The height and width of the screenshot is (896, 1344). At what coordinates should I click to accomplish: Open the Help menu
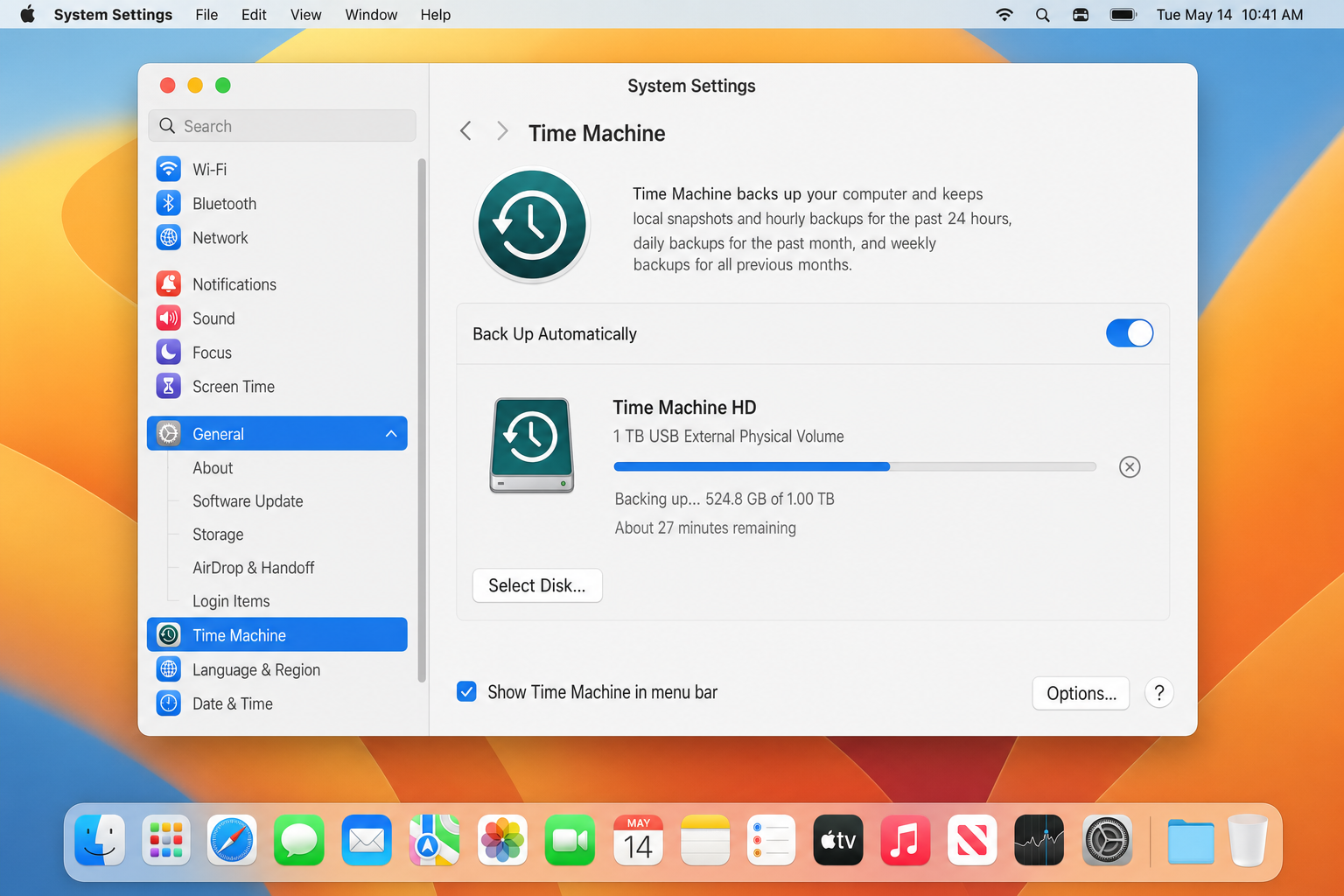coord(435,15)
